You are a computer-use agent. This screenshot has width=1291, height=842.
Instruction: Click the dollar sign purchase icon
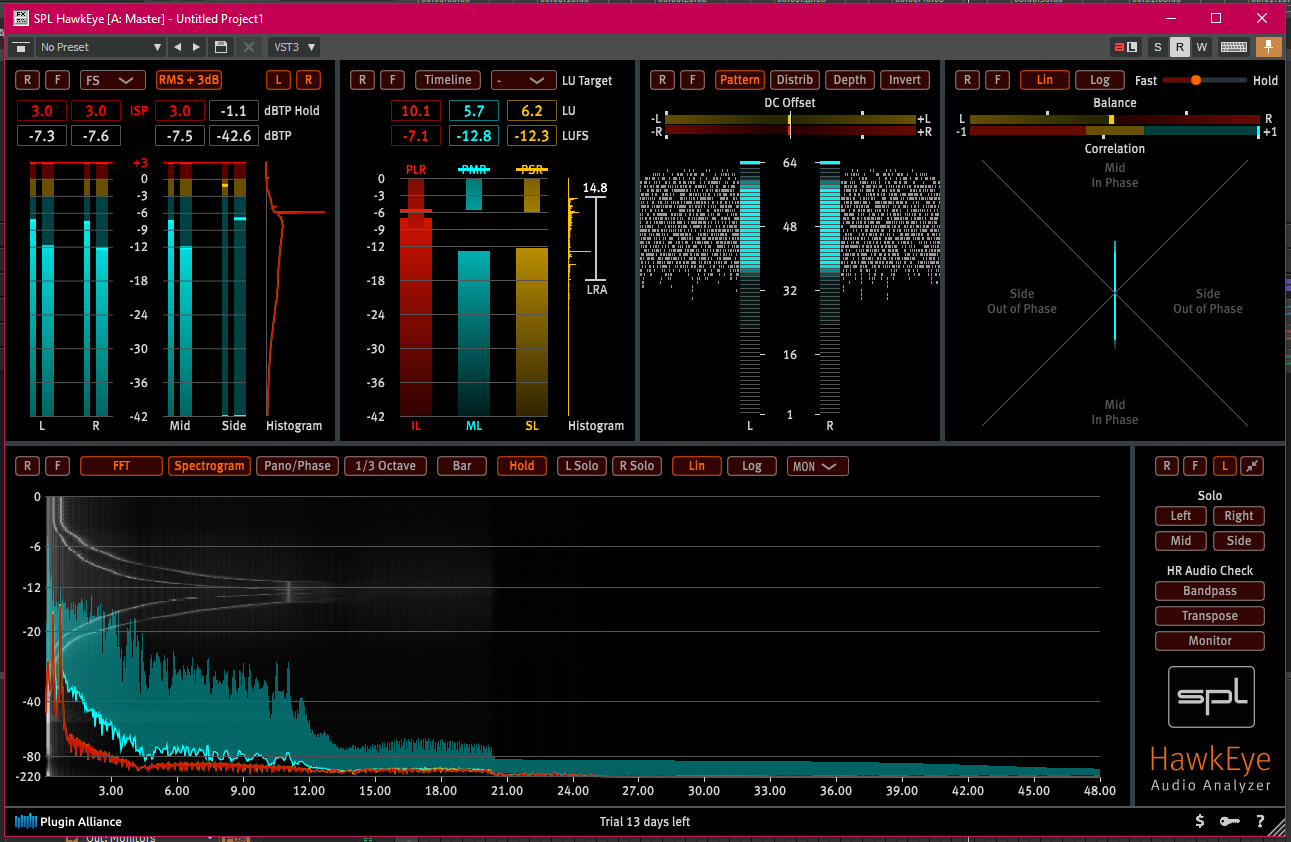[x=1200, y=821]
